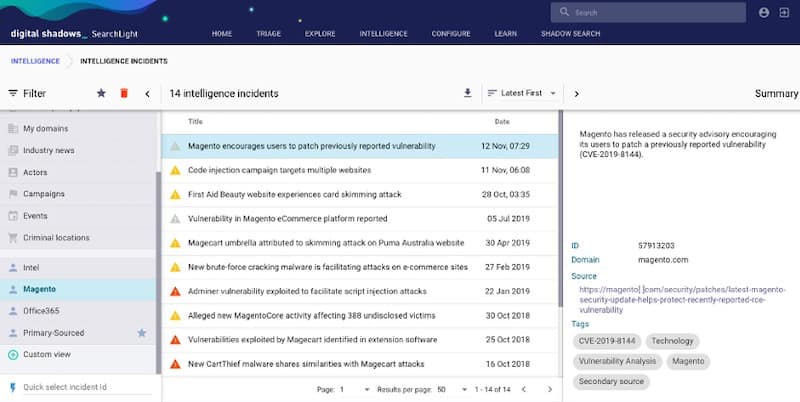800x402 pixels.
Task: Click the CVE-2019-8144 tag
Action: 607,341
